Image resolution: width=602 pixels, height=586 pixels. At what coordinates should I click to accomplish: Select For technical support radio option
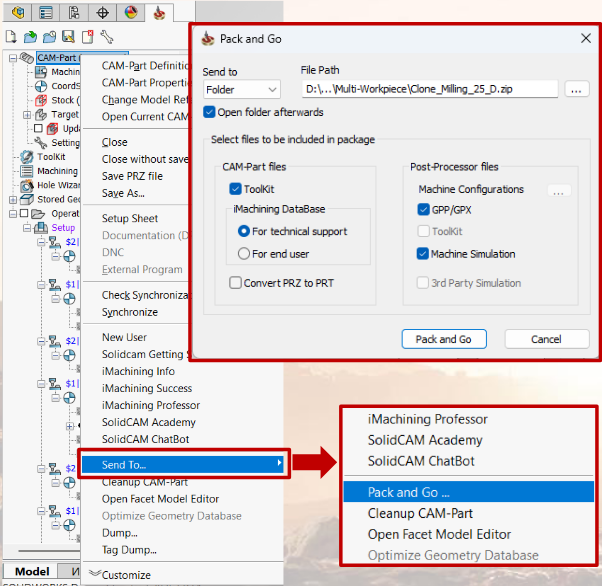[x=244, y=231]
